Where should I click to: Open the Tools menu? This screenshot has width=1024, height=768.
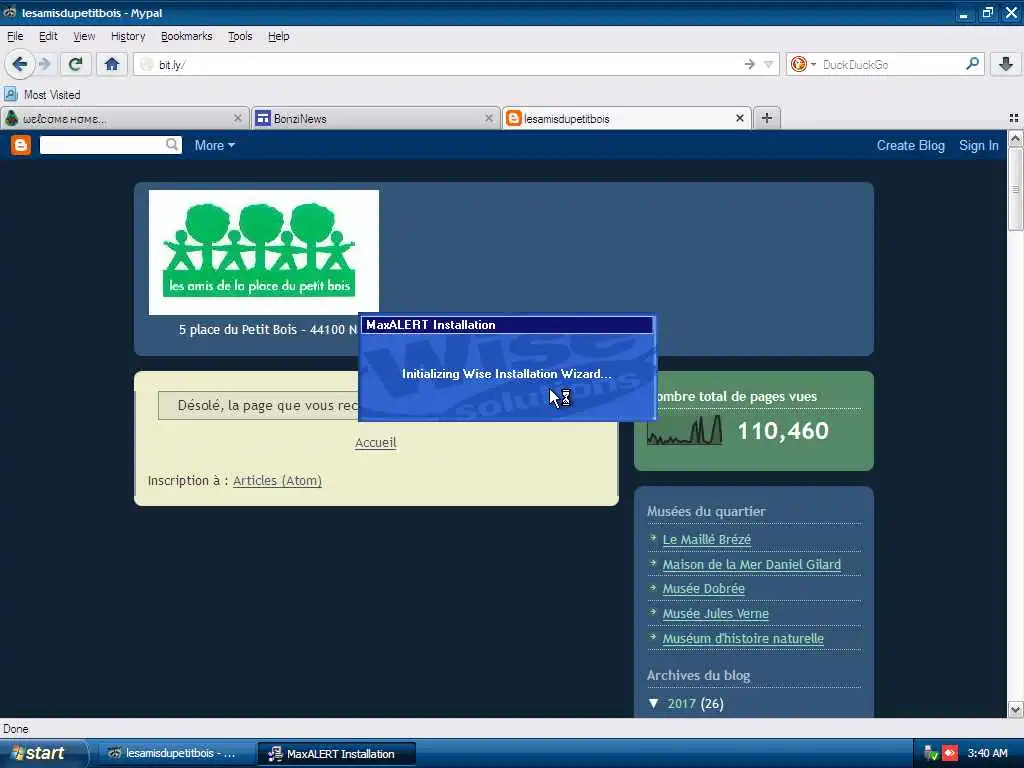click(x=240, y=36)
